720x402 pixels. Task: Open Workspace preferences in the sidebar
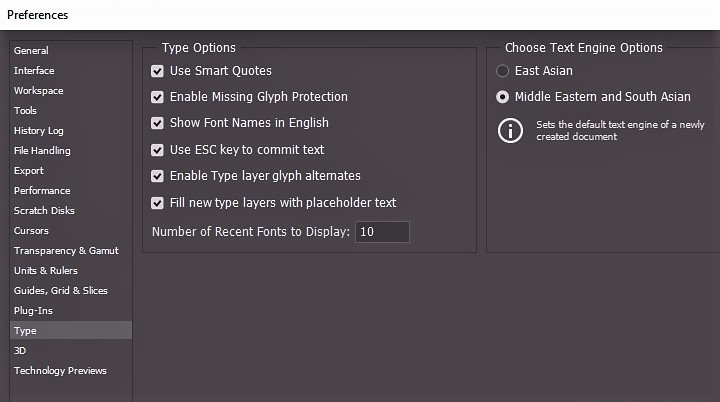[x=38, y=91]
